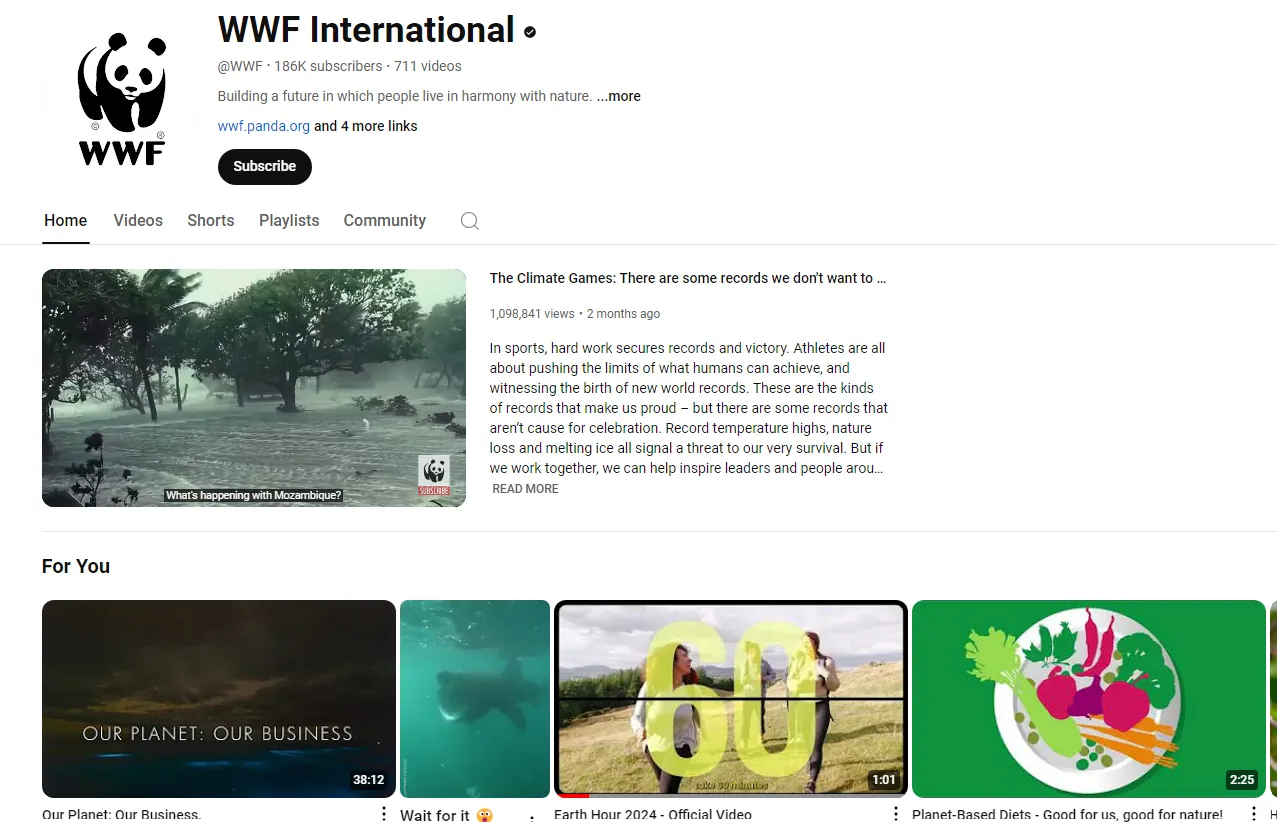
Task: Expand channel description with ...more
Action: pyautogui.click(x=619, y=96)
